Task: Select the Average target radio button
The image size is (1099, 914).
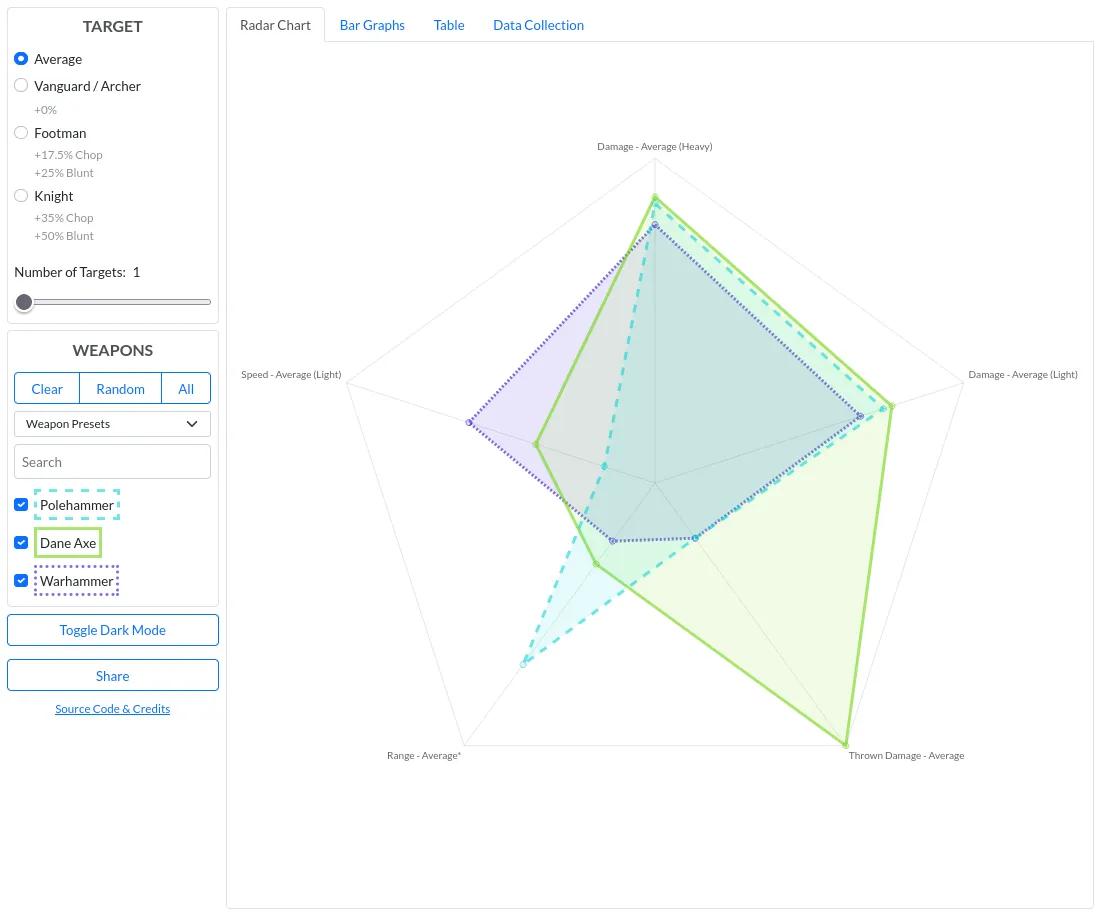Action: coord(21,59)
